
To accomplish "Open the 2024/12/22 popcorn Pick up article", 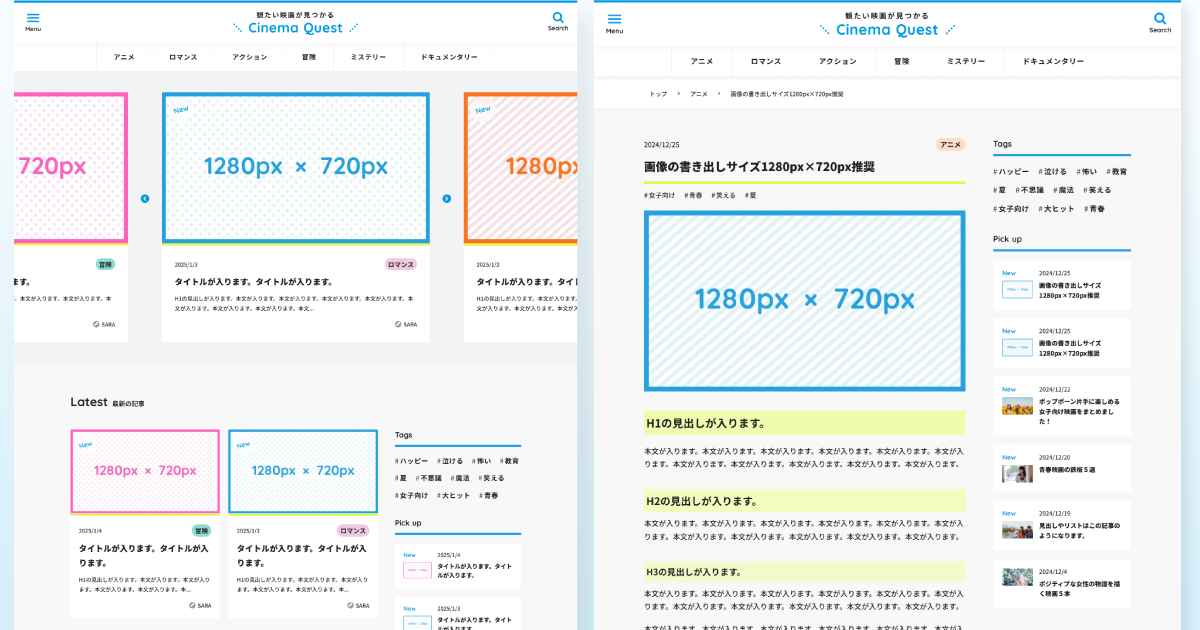I will (x=1062, y=406).
